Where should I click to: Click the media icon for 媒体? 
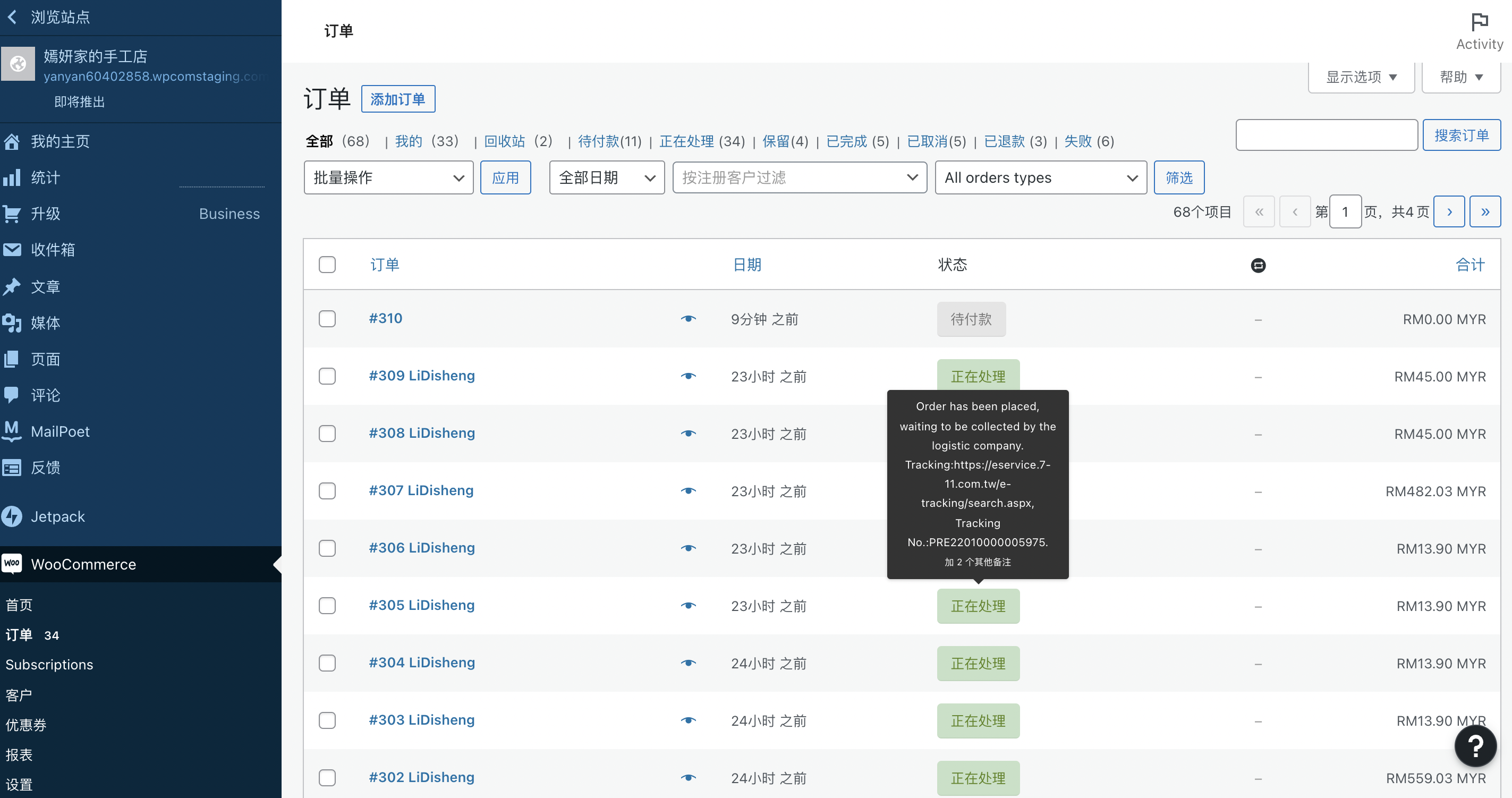12,322
